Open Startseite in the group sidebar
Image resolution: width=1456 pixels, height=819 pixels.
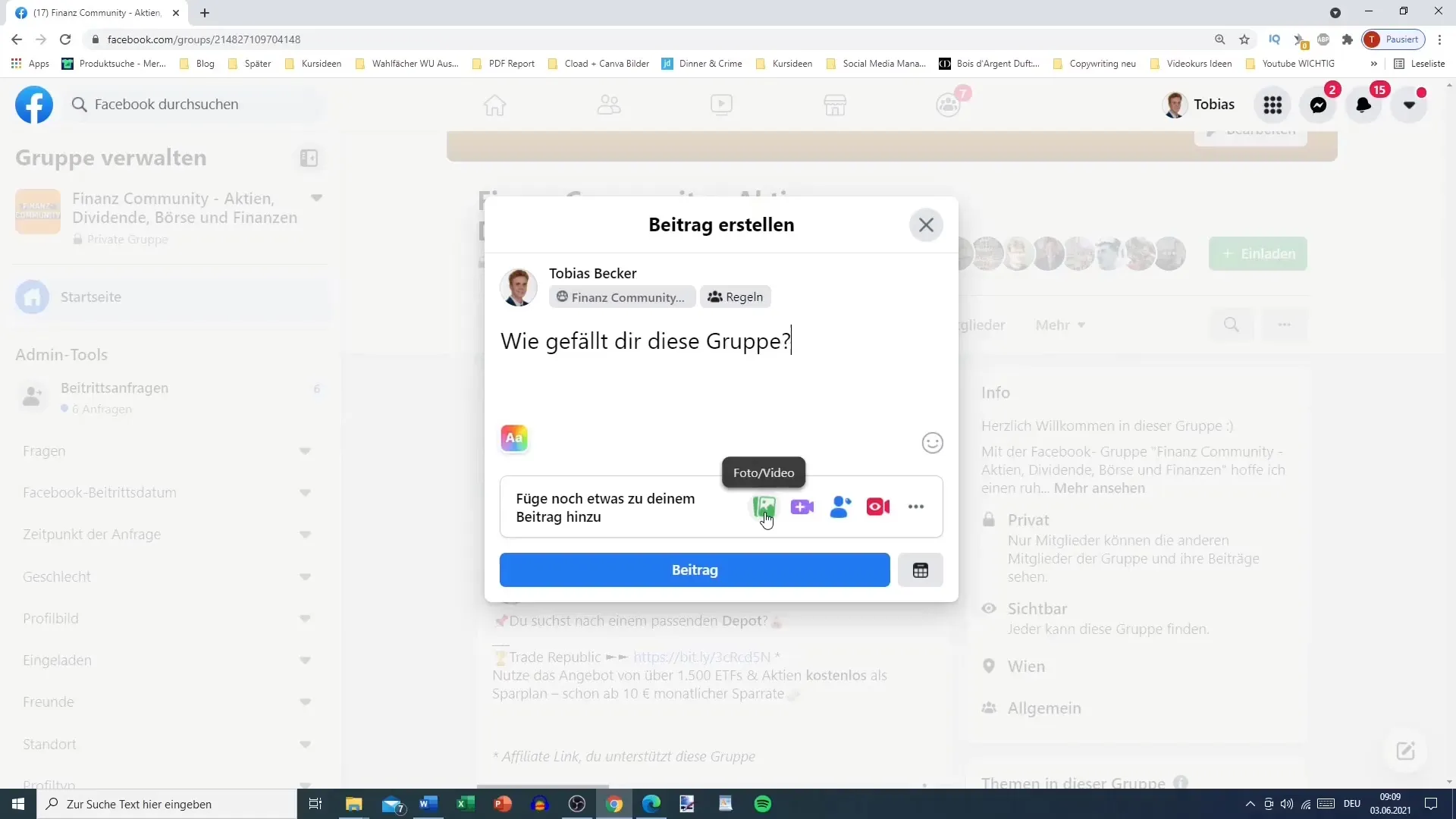click(171, 297)
